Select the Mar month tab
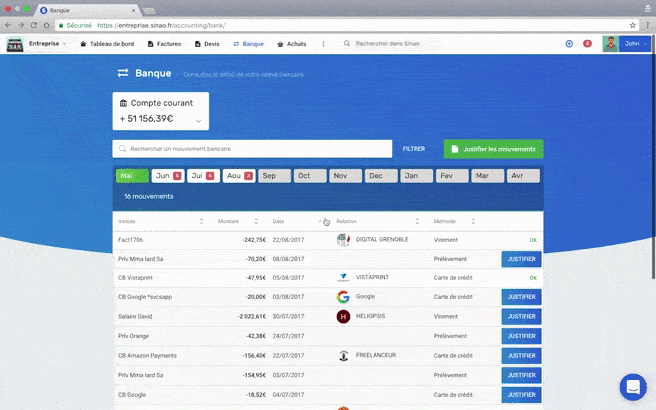Image resolution: width=656 pixels, height=410 pixels. click(x=488, y=176)
